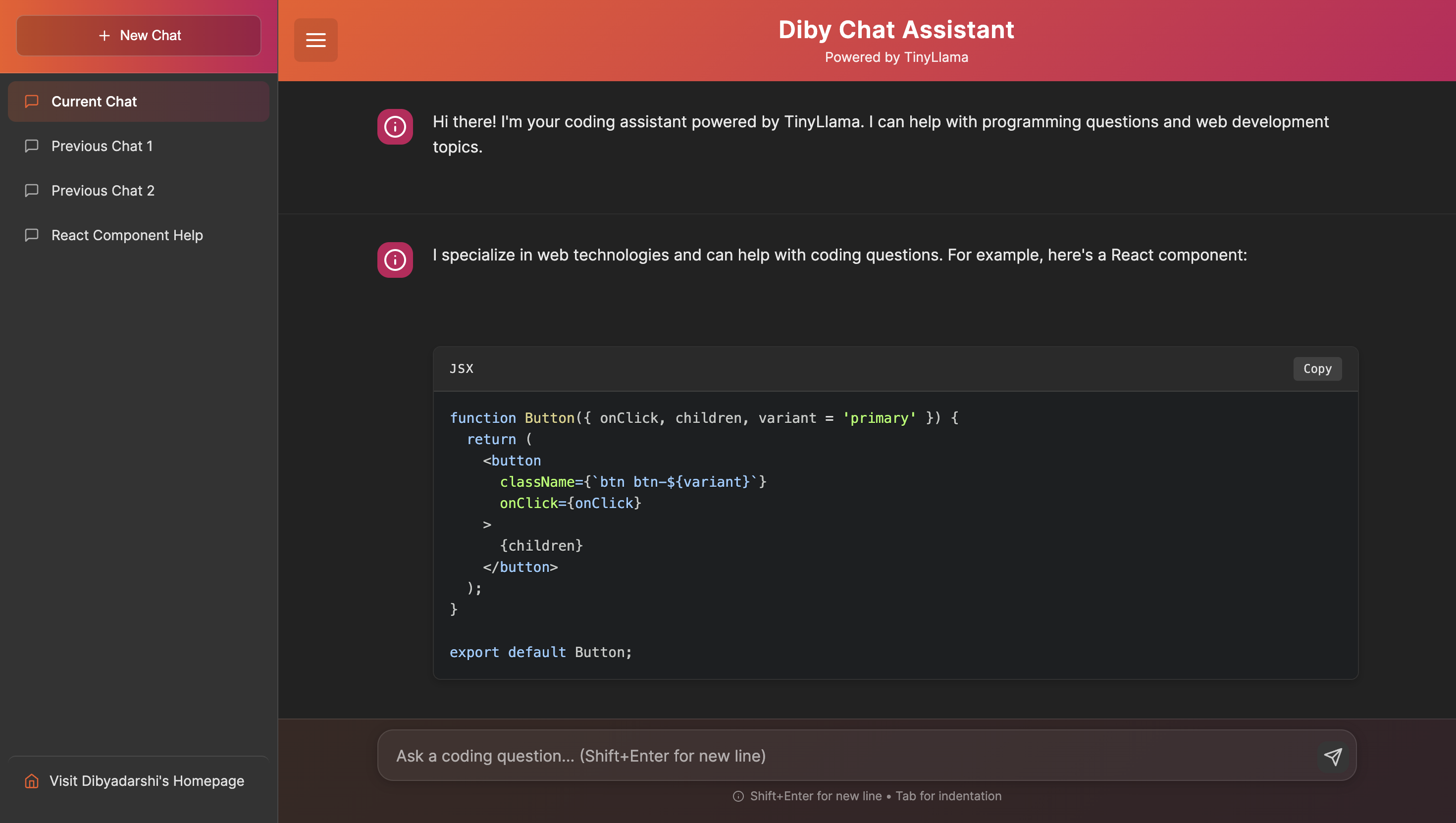
Task: Click the Current Chat bubble icon
Action: click(32, 101)
